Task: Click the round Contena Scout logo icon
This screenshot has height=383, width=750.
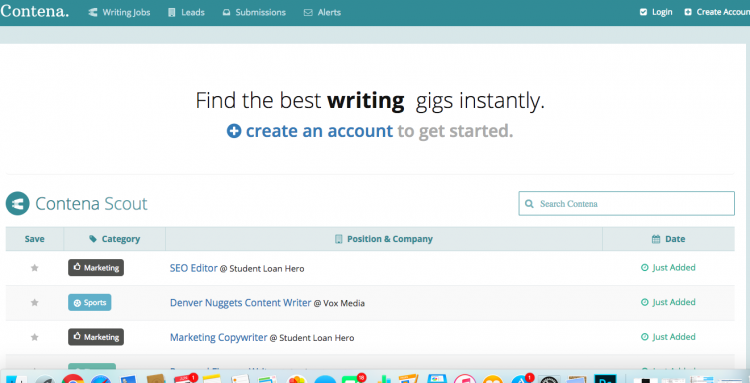Action: 18,203
